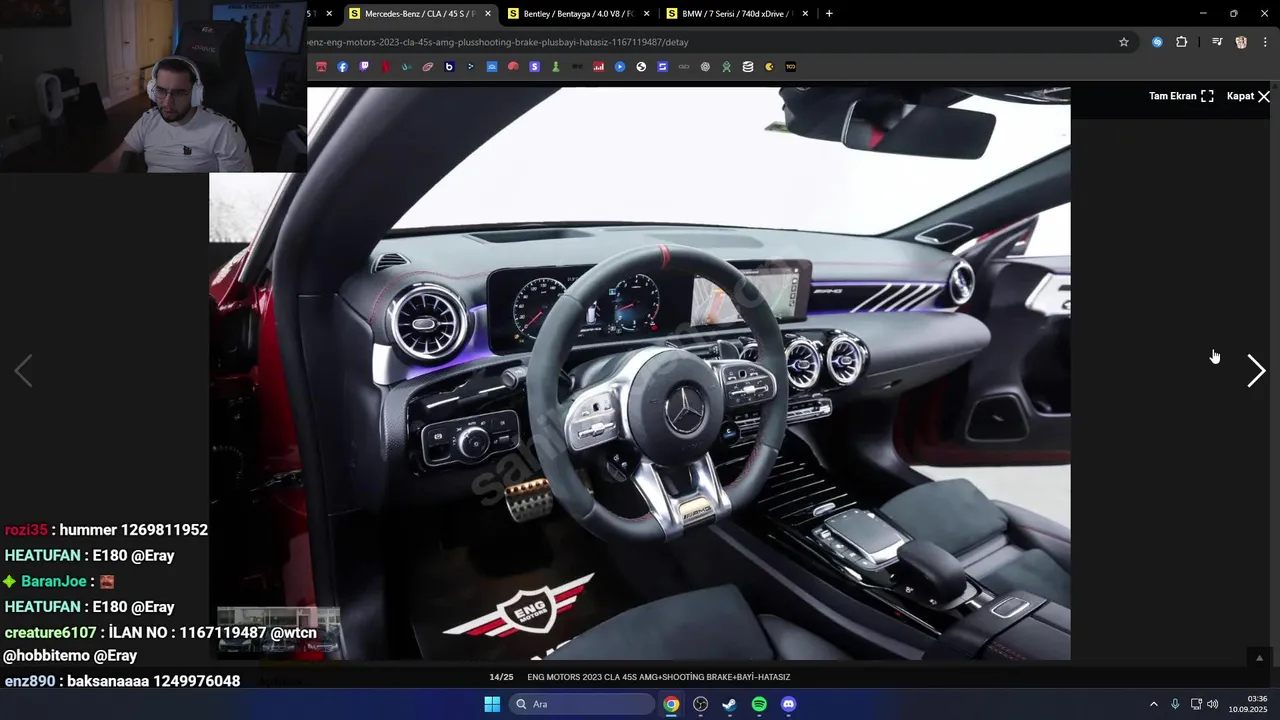Switch to the Bentley Bentayga tab
1280x720 pixels.
click(578, 14)
